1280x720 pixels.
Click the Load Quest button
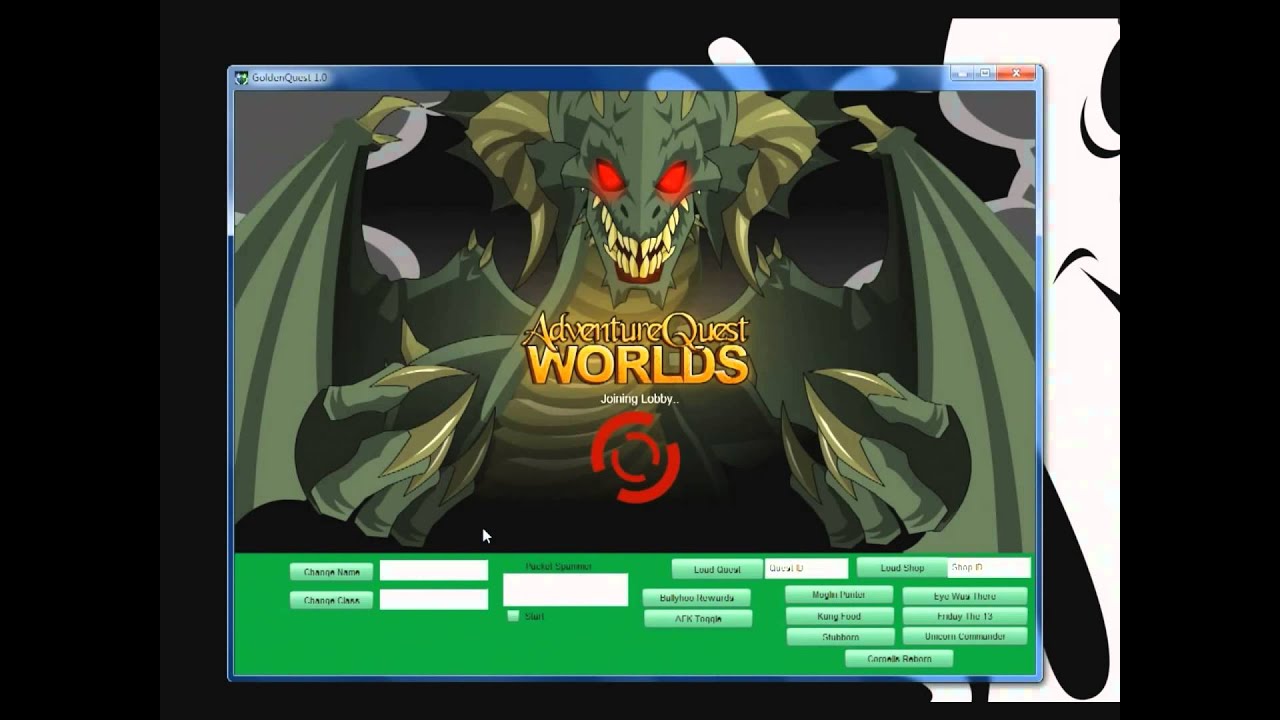pyautogui.click(x=717, y=569)
